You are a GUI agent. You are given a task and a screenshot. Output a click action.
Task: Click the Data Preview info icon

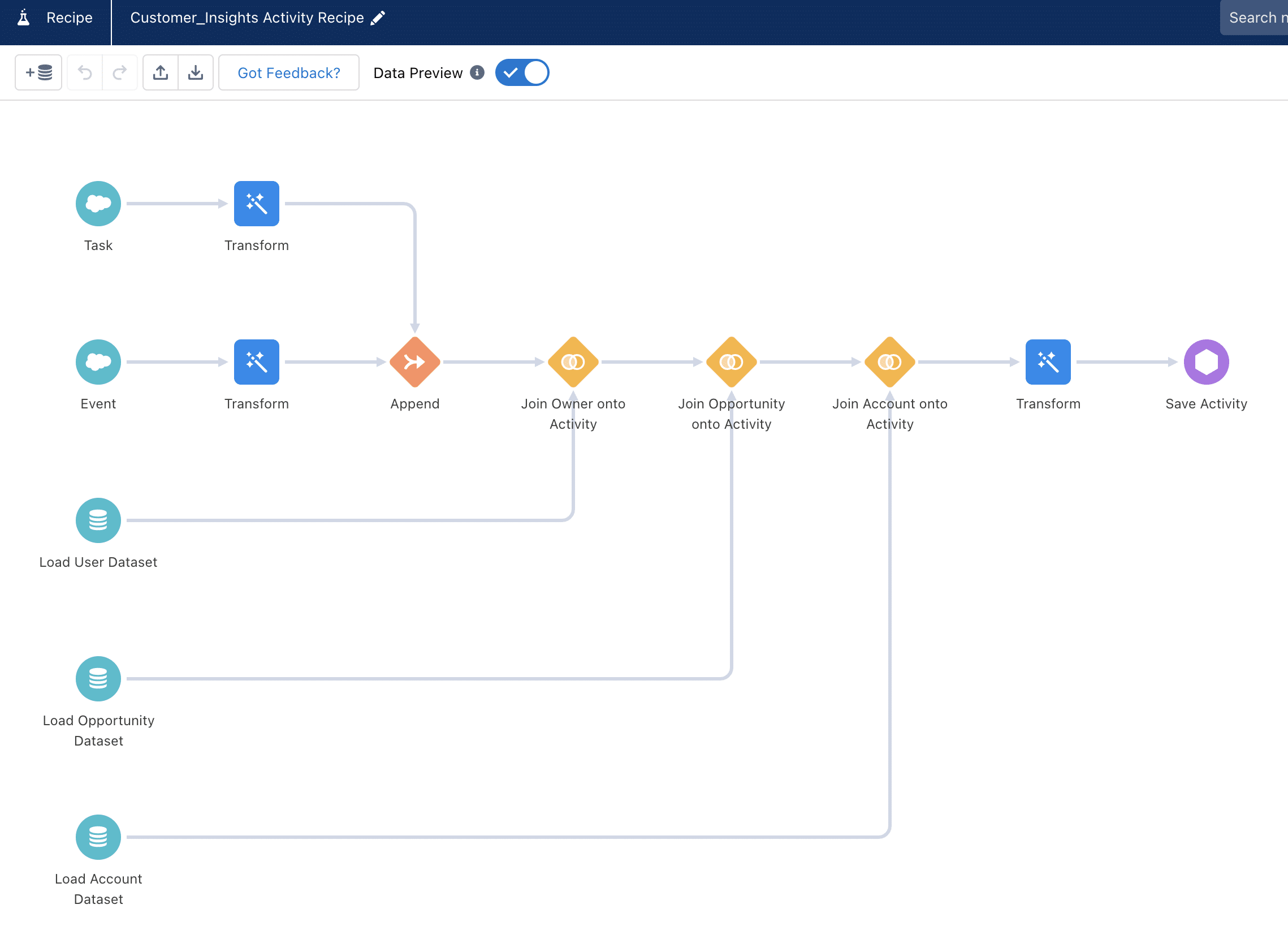point(477,73)
